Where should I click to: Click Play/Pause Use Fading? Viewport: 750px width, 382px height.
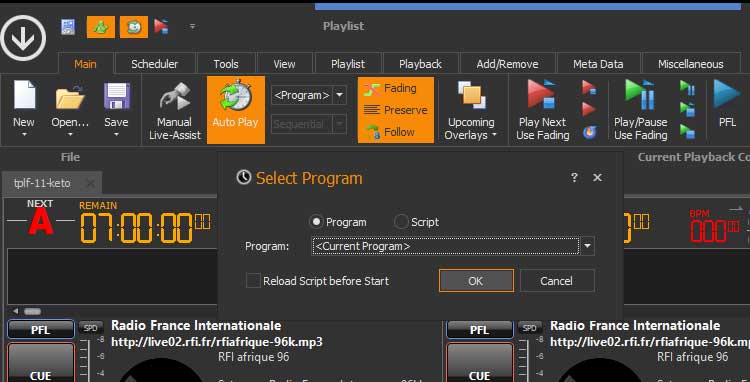click(x=640, y=110)
